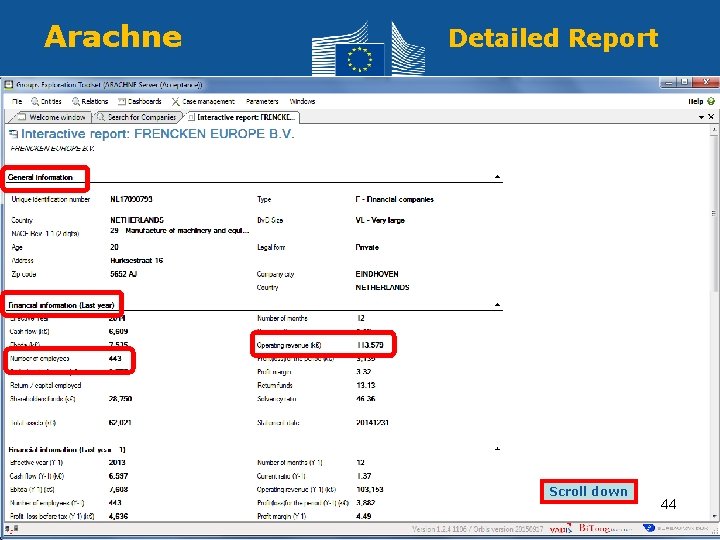Click the Age value 20
Screen dimensions: 720x540
pyautogui.click(x=114, y=247)
